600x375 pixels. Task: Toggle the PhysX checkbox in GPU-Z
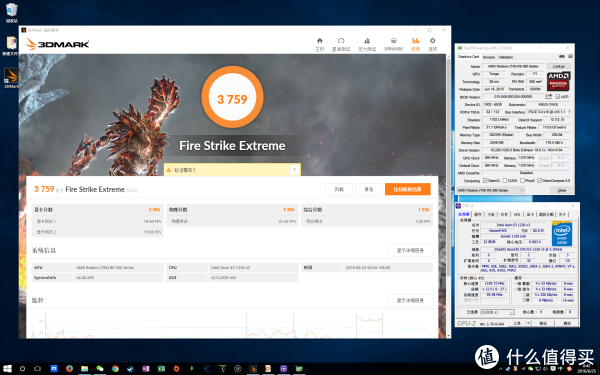click(x=522, y=181)
